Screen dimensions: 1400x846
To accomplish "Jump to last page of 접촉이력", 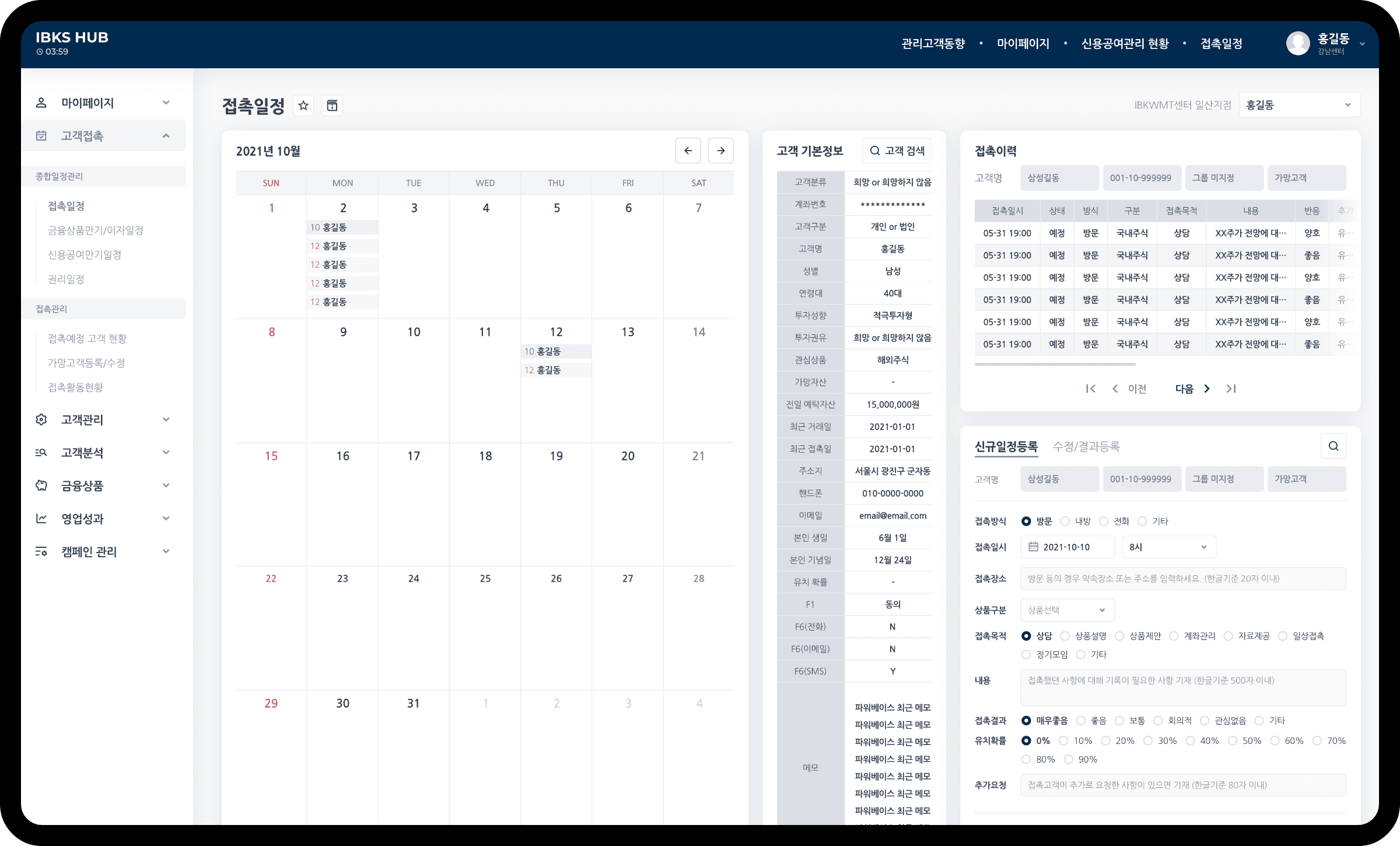I will tap(1231, 389).
